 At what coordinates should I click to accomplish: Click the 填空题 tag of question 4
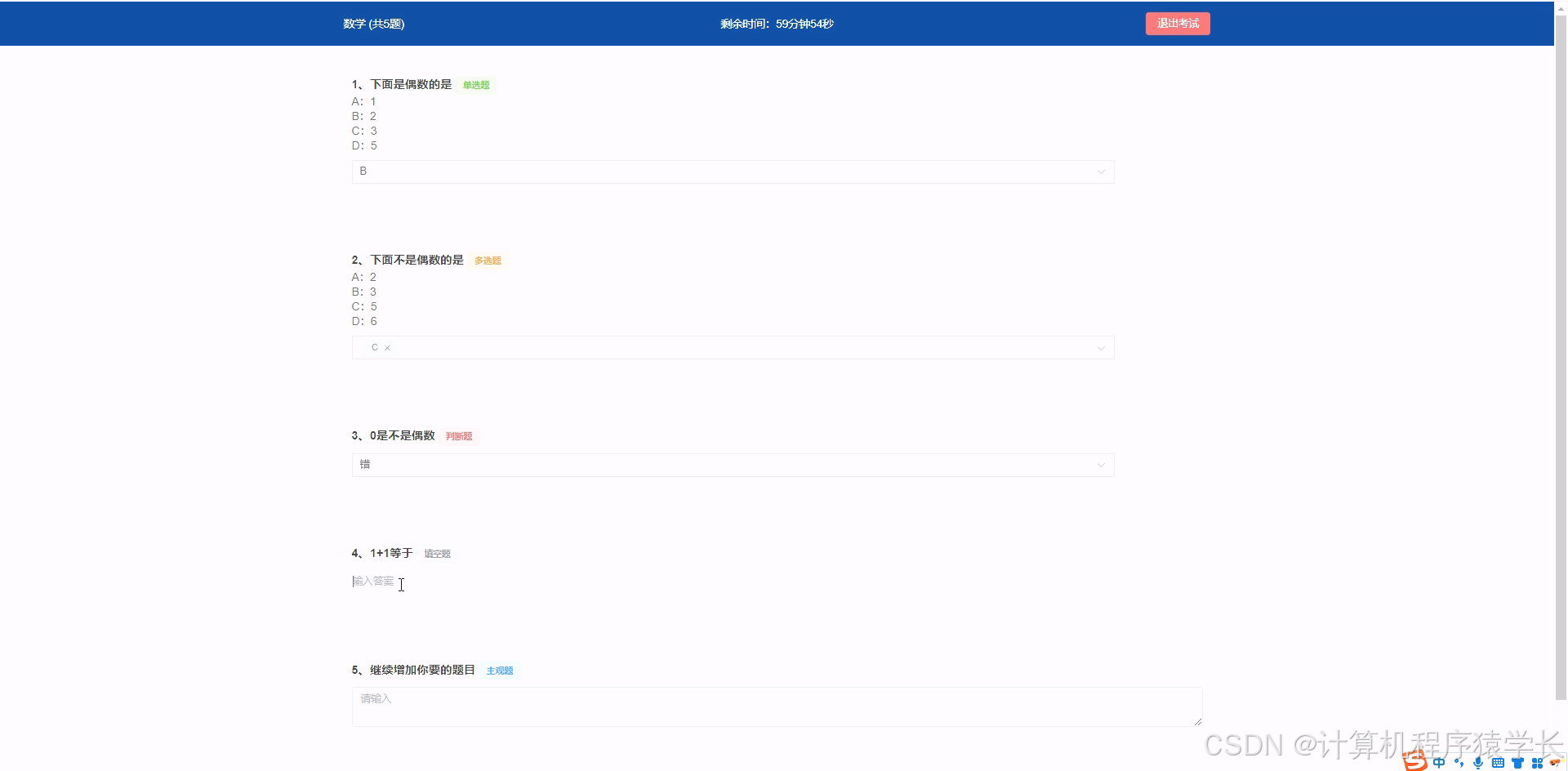pos(437,554)
